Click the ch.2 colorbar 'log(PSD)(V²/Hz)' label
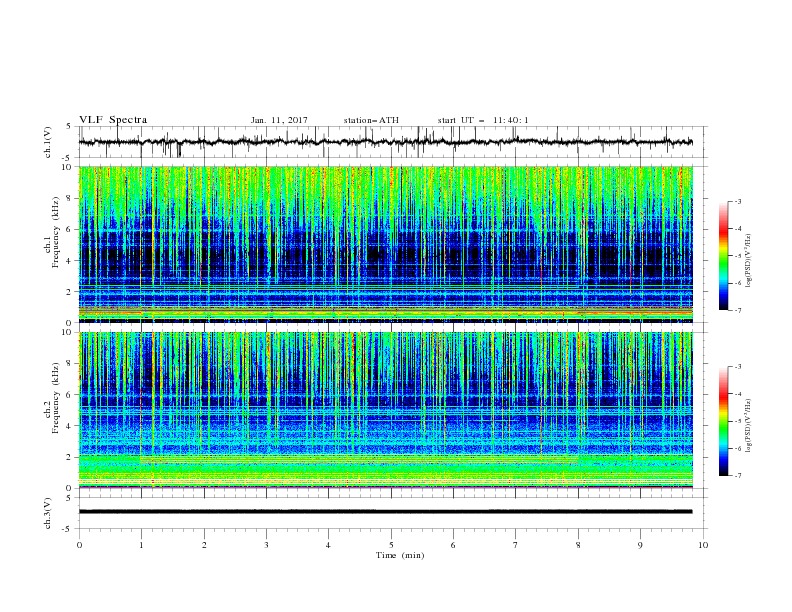 point(749,426)
